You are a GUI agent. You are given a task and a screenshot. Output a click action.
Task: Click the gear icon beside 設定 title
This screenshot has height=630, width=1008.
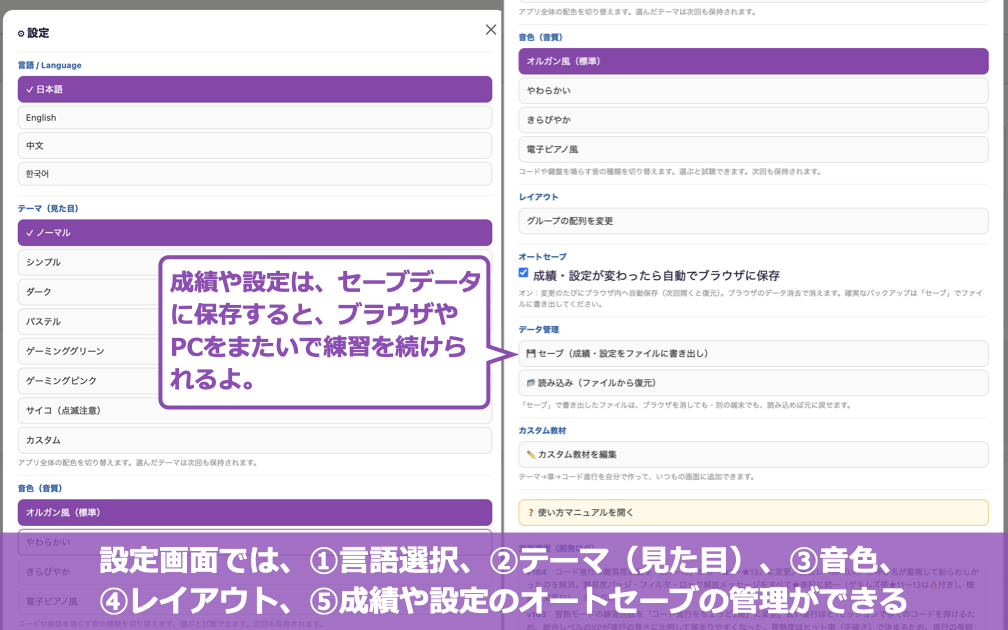tap(21, 33)
